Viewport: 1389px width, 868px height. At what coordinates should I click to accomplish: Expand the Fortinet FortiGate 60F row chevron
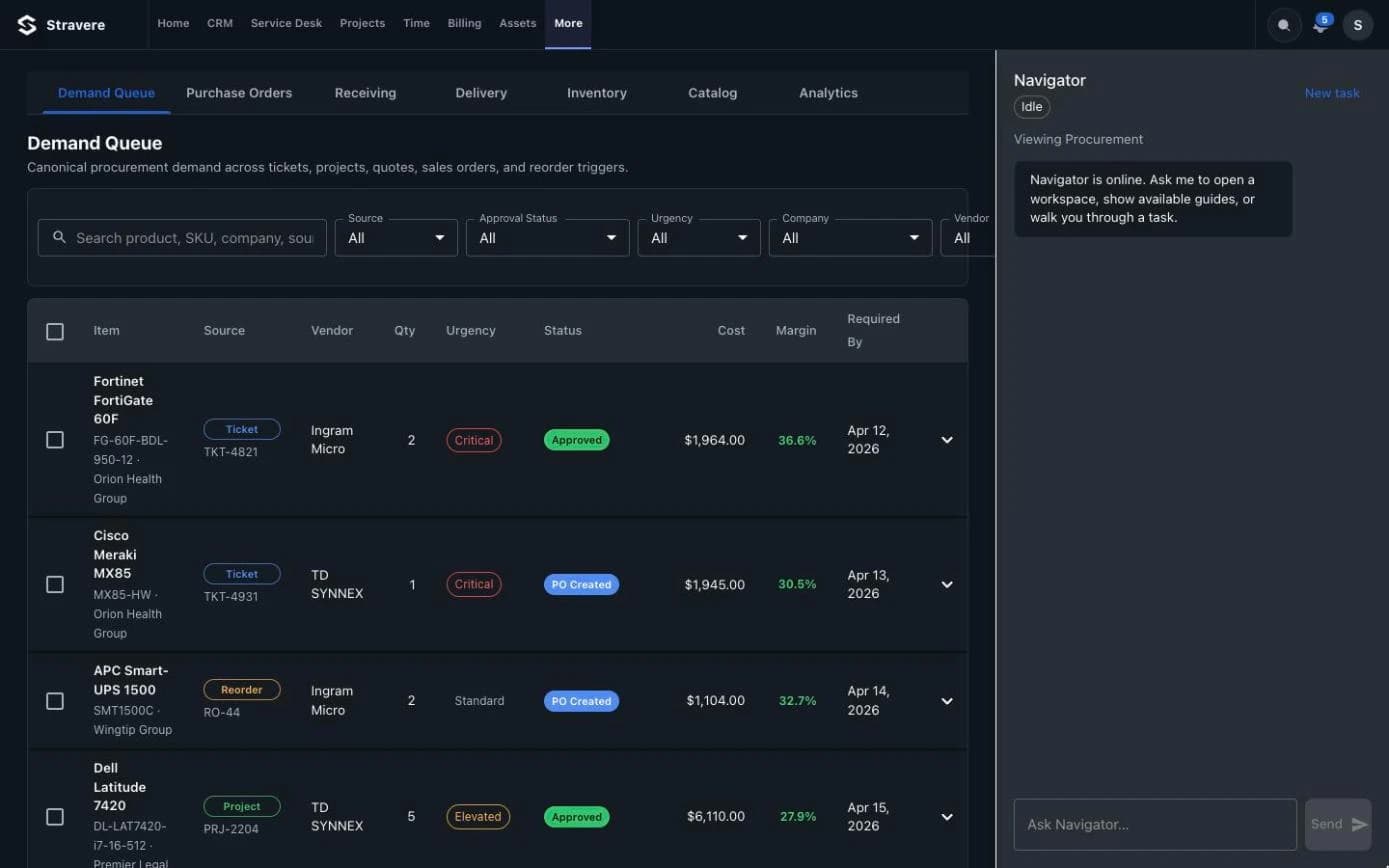pyautogui.click(x=947, y=440)
